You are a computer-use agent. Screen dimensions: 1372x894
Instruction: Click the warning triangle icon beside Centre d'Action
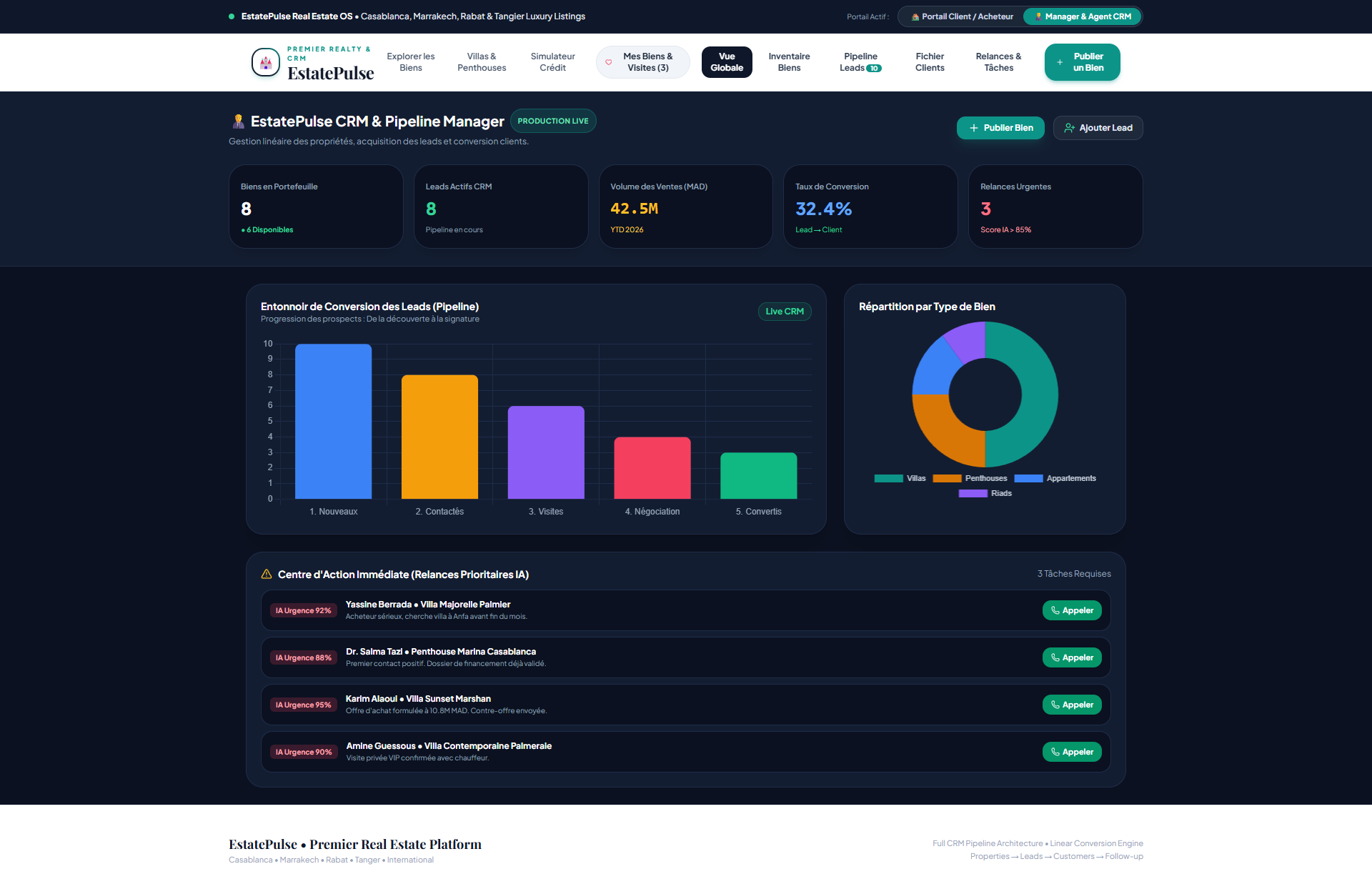point(267,574)
